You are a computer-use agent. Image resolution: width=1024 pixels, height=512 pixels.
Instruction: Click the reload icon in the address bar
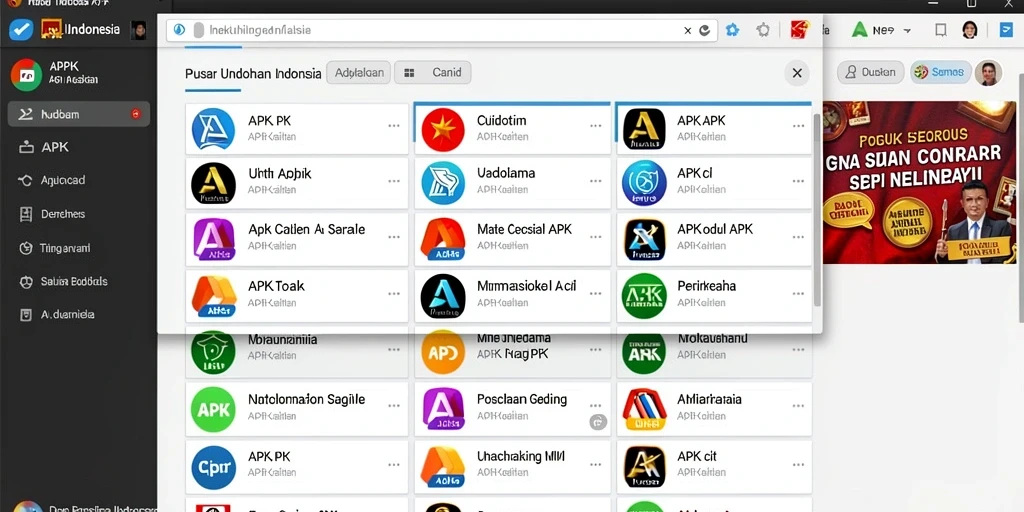(x=705, y=30)
